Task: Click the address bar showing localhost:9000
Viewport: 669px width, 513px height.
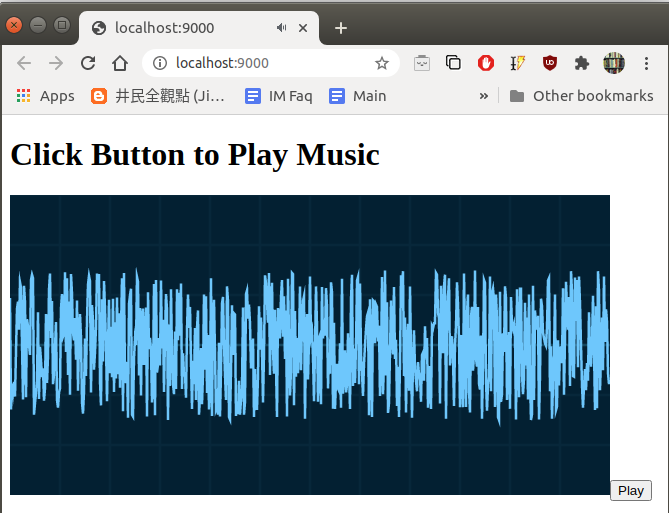Action: click(x=271, y=63)
